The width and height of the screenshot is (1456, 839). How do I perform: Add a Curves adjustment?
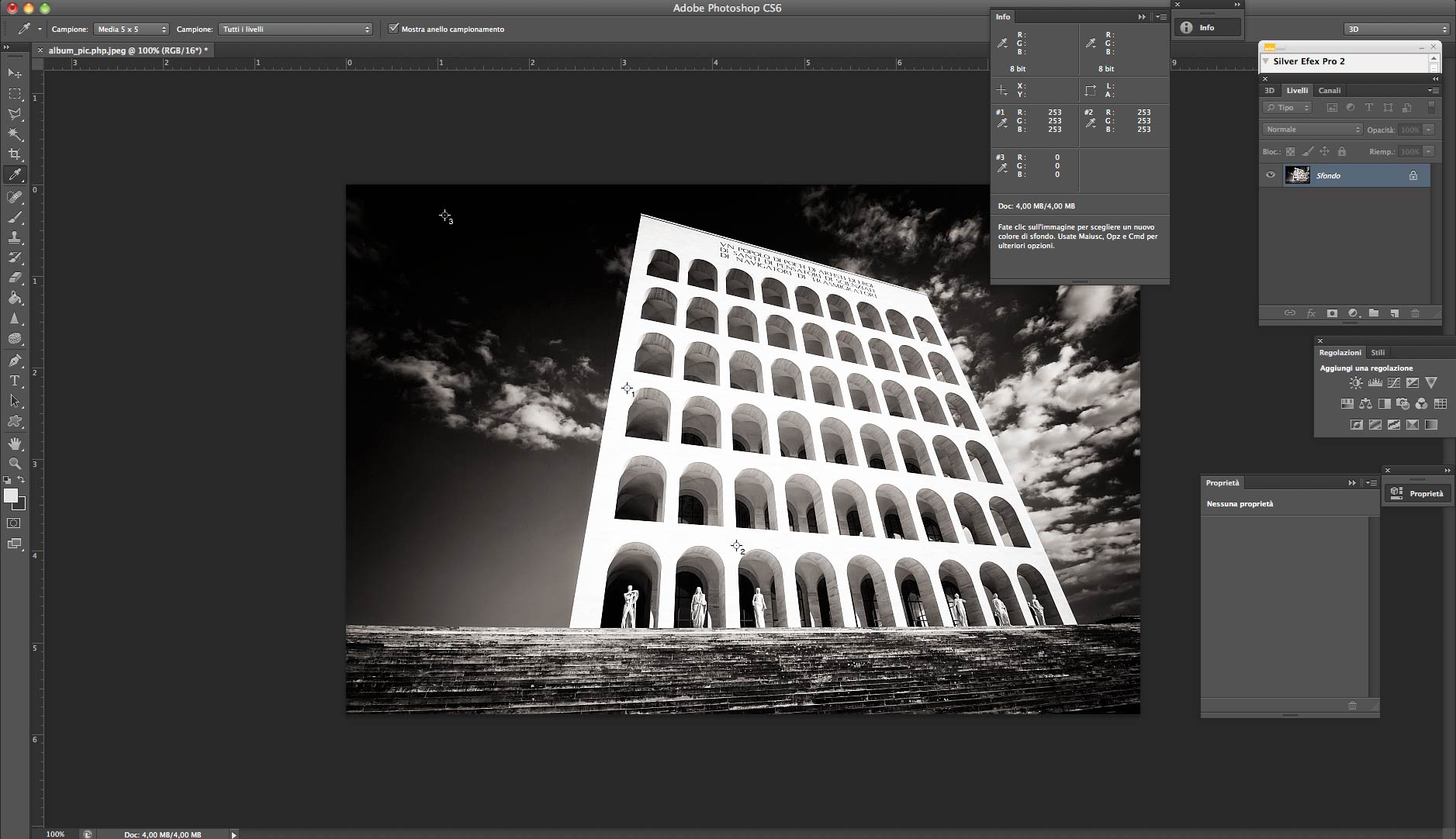1394,383
